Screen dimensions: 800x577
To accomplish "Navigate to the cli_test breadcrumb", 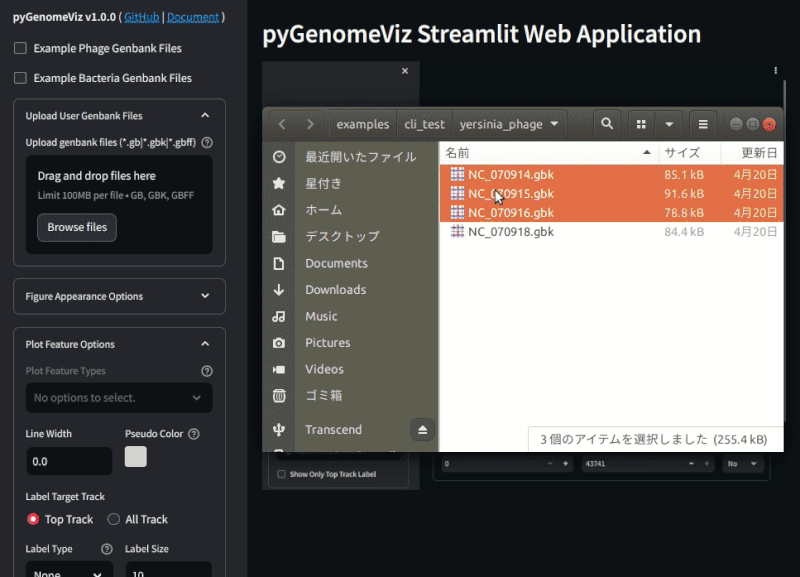I will coord(424,123).
